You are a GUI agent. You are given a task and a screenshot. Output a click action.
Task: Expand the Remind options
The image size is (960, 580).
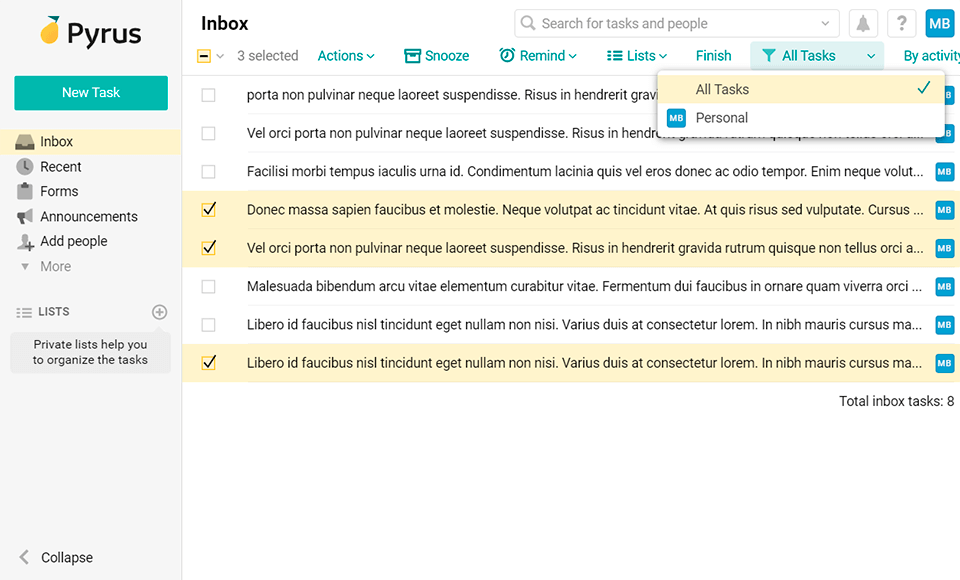click(x=538, y=56)
